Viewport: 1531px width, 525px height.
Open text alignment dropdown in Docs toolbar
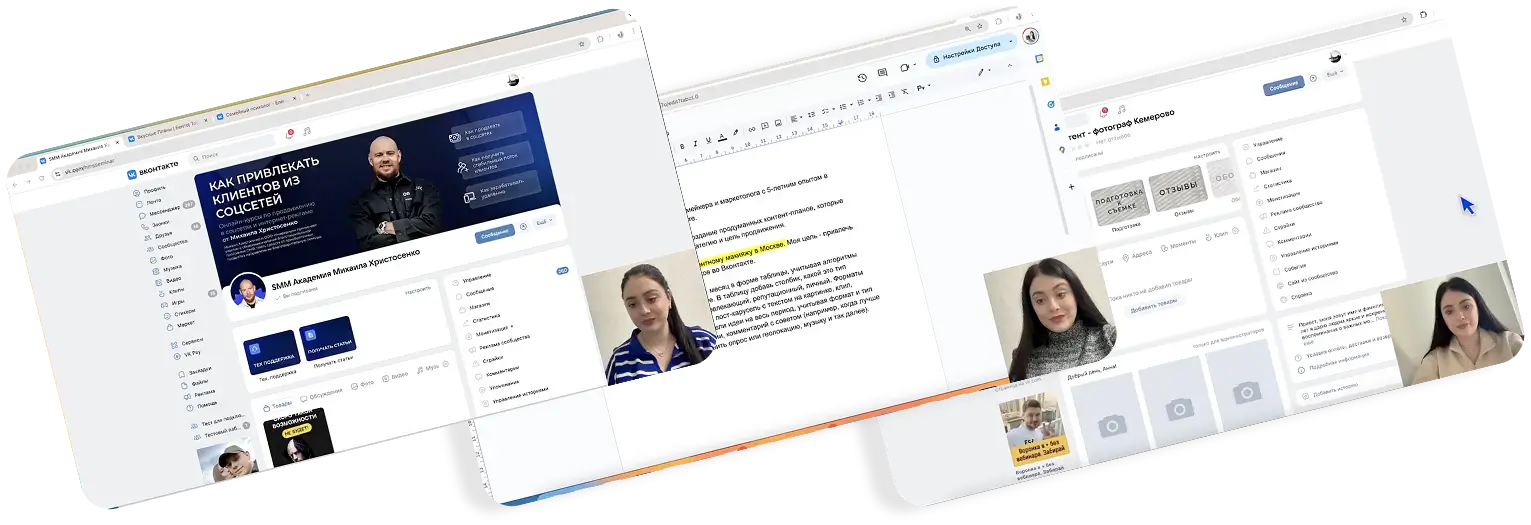(x=797, y=119)
